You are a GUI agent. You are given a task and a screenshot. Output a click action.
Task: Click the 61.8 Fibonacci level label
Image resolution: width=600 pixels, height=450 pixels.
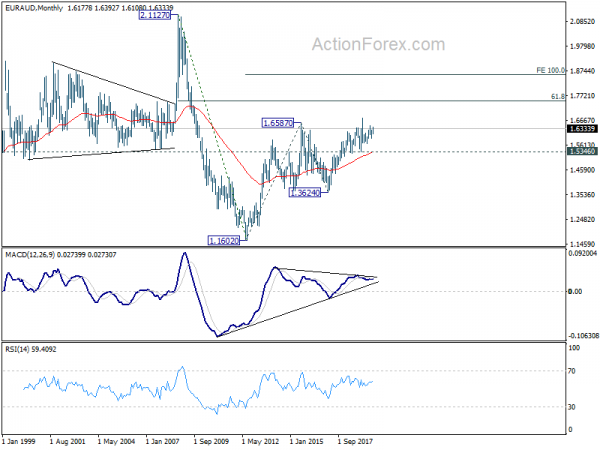click(x=558, y=97)
